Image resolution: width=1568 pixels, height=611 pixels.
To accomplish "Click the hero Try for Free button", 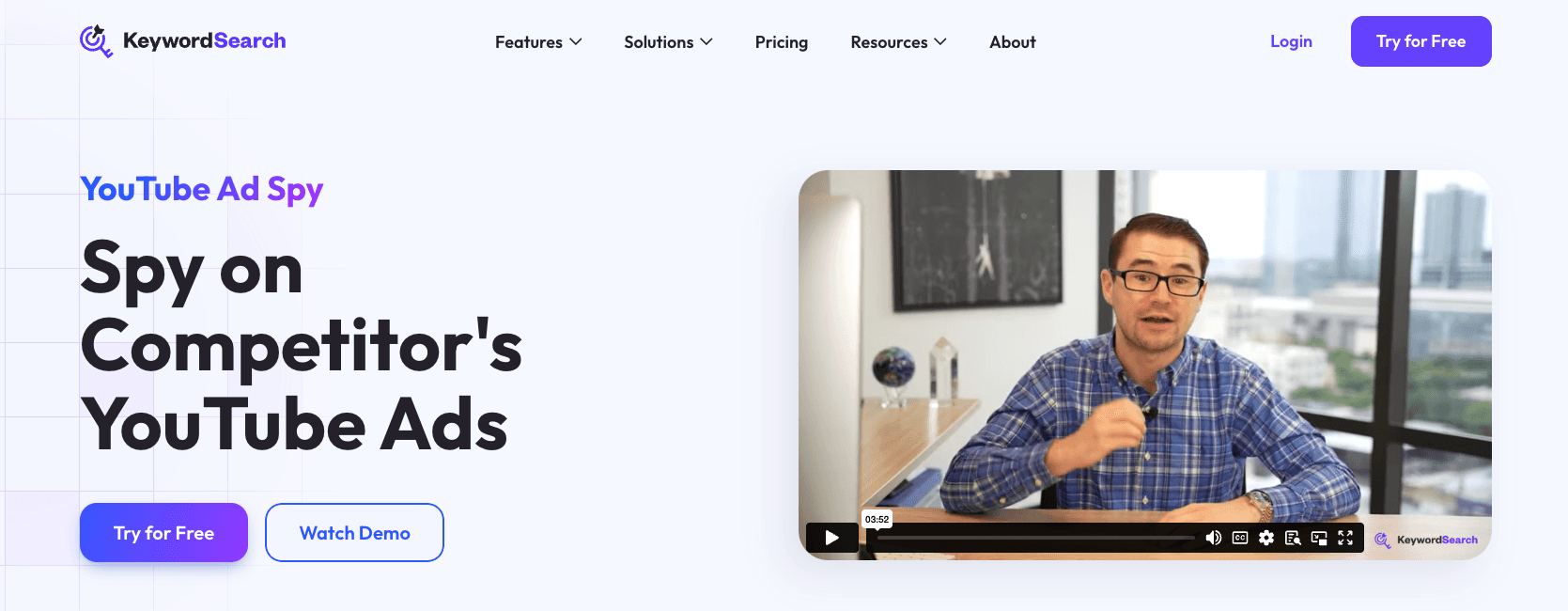I will pyautogui.click(x=163, y=533).
